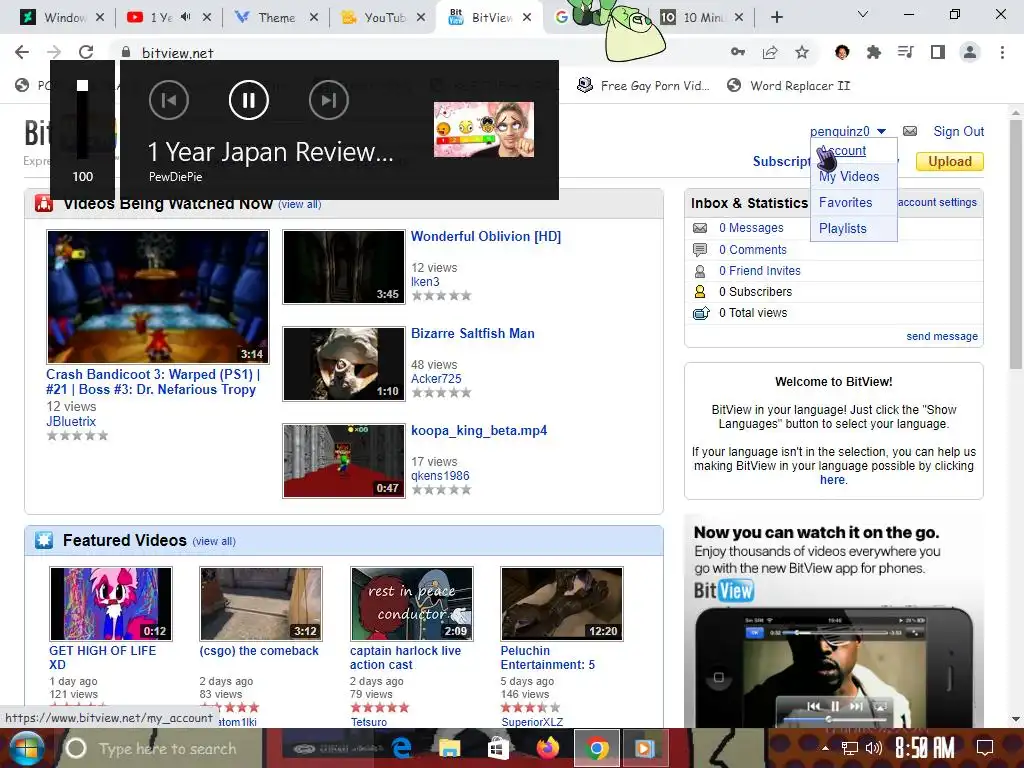The image size is (1024, 768).
Task: Open 0 Comments in Inbox & Statistics
Action: tap(752, 249)
